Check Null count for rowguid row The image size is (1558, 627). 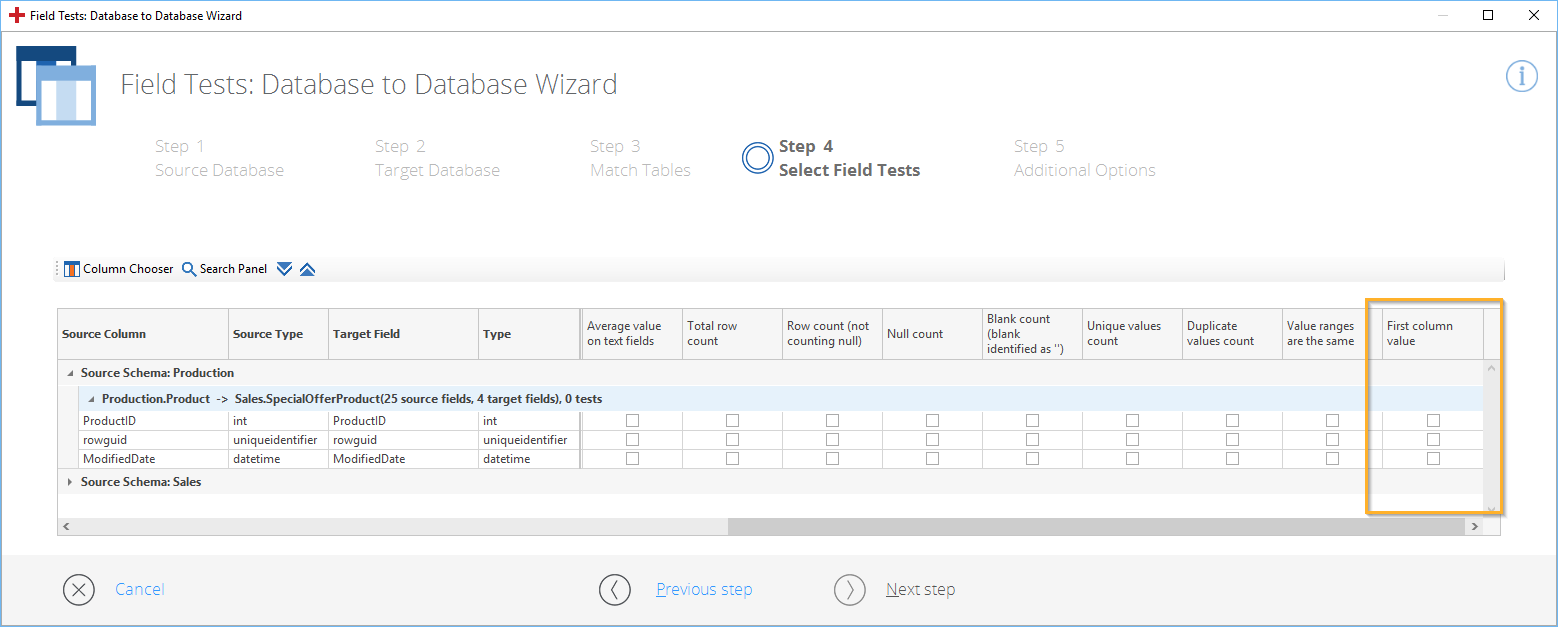[932, 440]
